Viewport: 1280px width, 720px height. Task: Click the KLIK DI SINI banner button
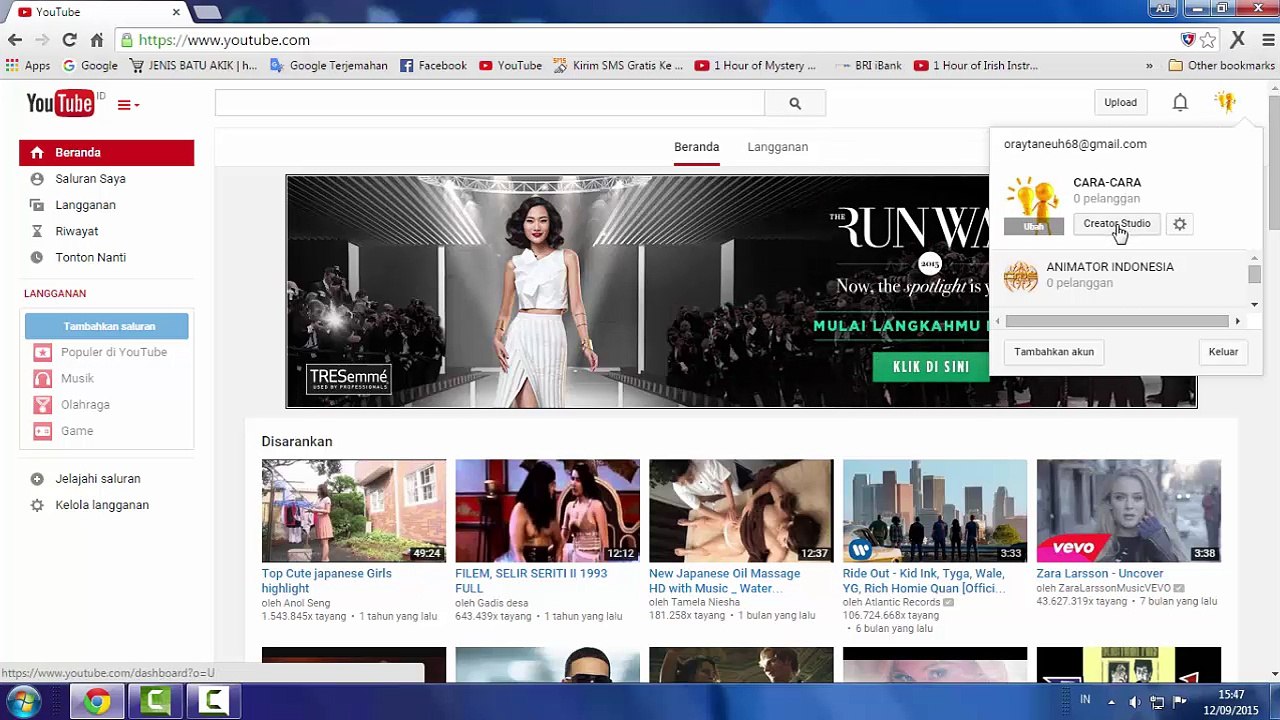tap(931, 367)
